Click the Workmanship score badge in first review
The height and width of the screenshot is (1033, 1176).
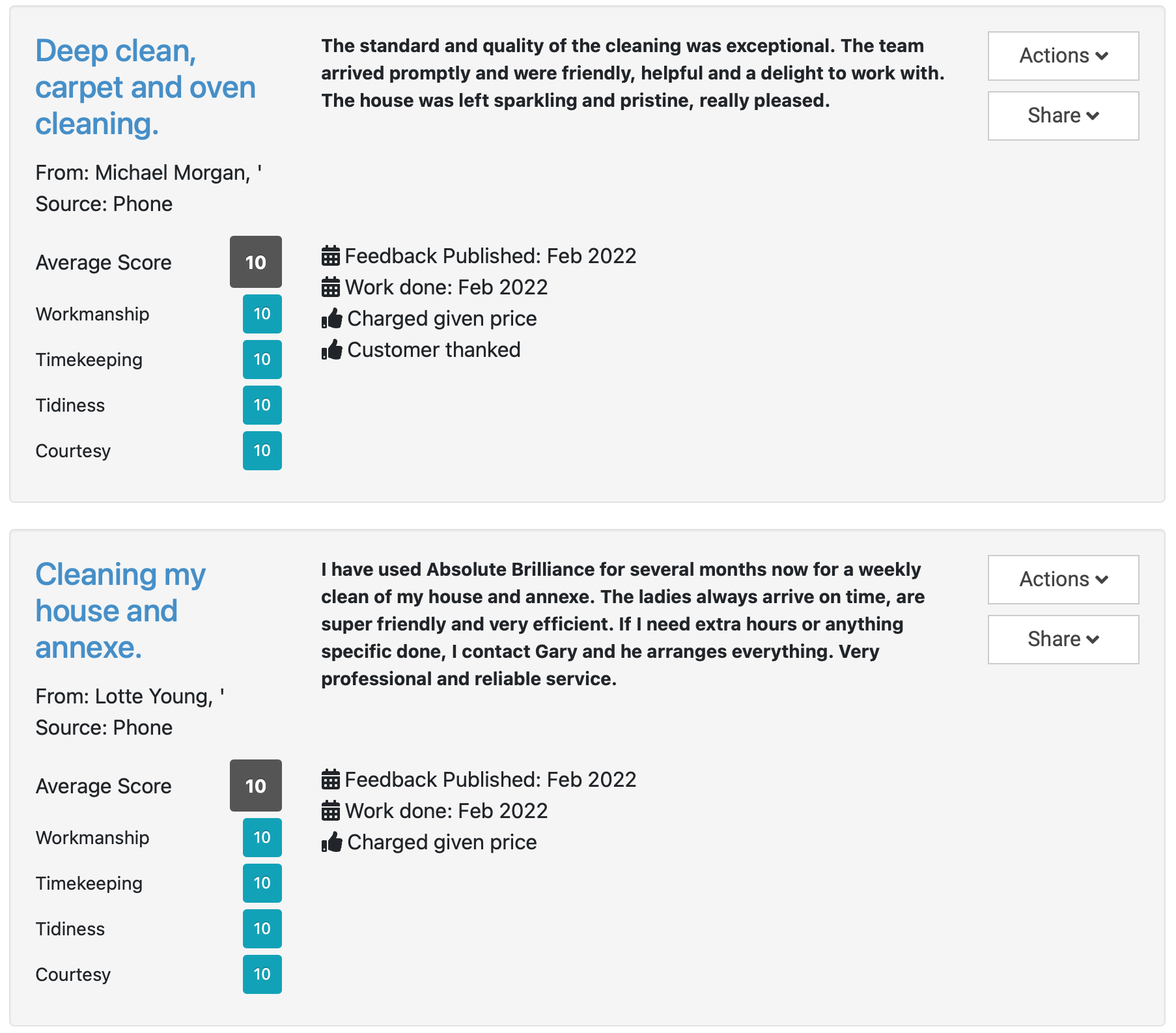[x=262, y=314]
